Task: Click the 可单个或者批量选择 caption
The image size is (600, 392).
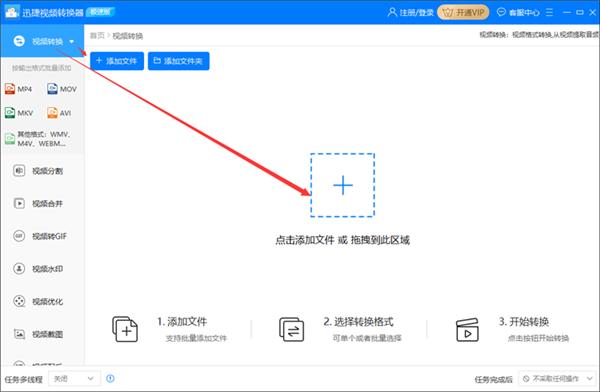Action: (367, 338)
